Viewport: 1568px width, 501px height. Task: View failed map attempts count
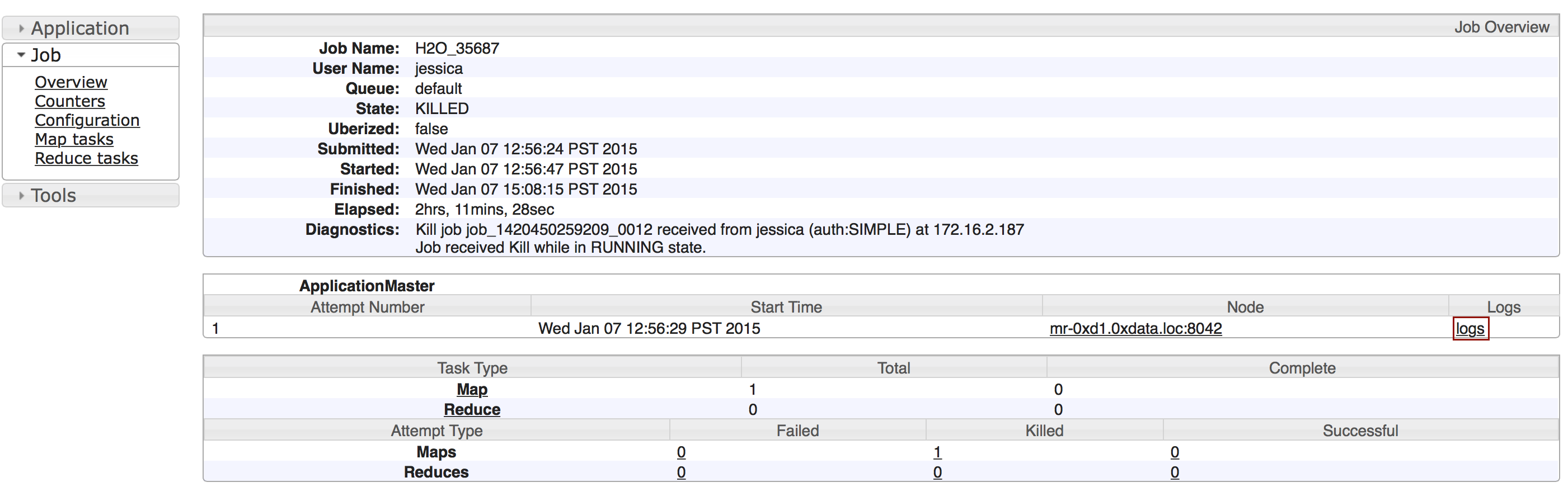click(680, 452)
